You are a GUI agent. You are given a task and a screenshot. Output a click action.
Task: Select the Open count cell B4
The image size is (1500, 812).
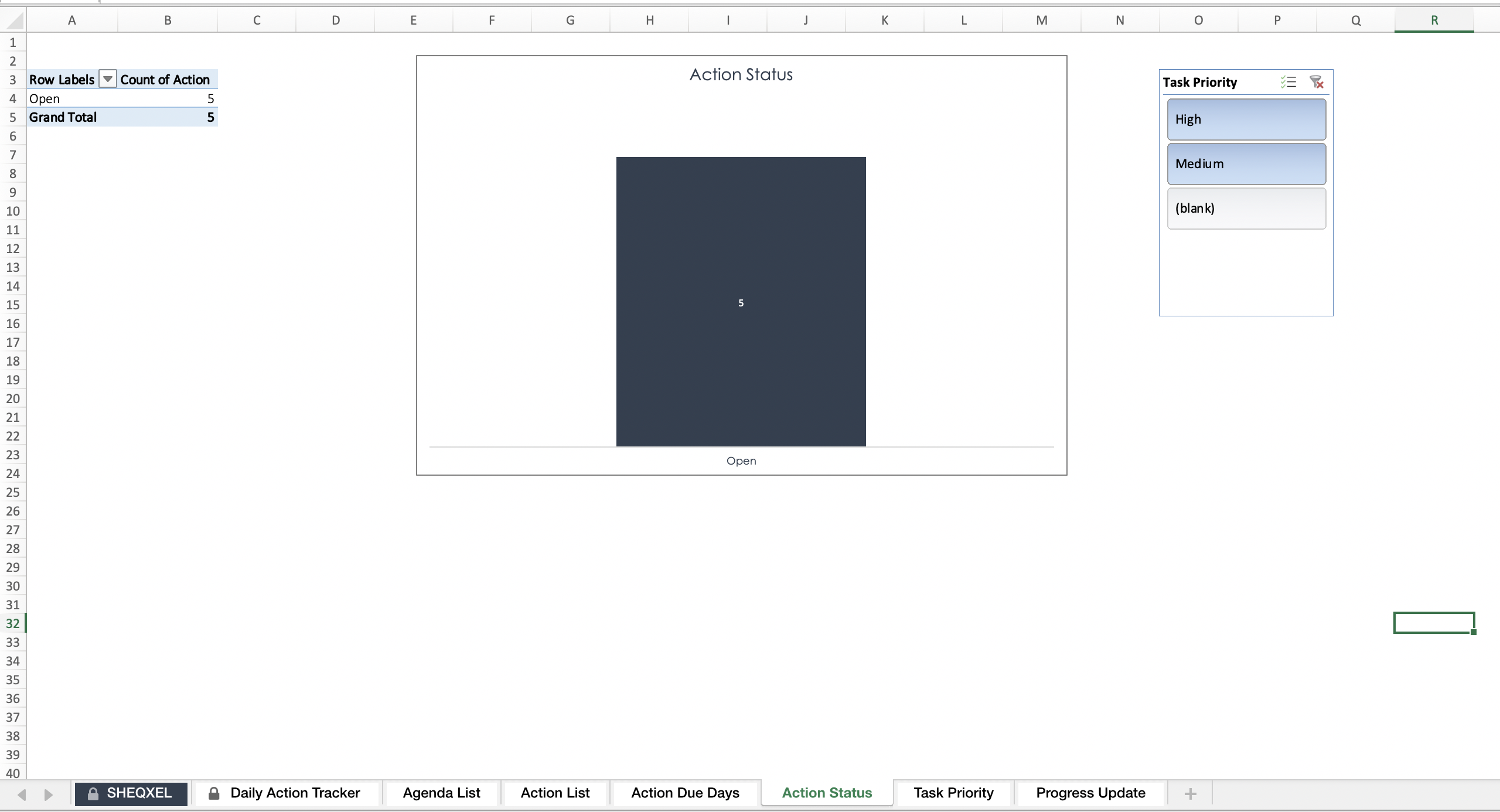pyautogui.click(x=168, y=98)
